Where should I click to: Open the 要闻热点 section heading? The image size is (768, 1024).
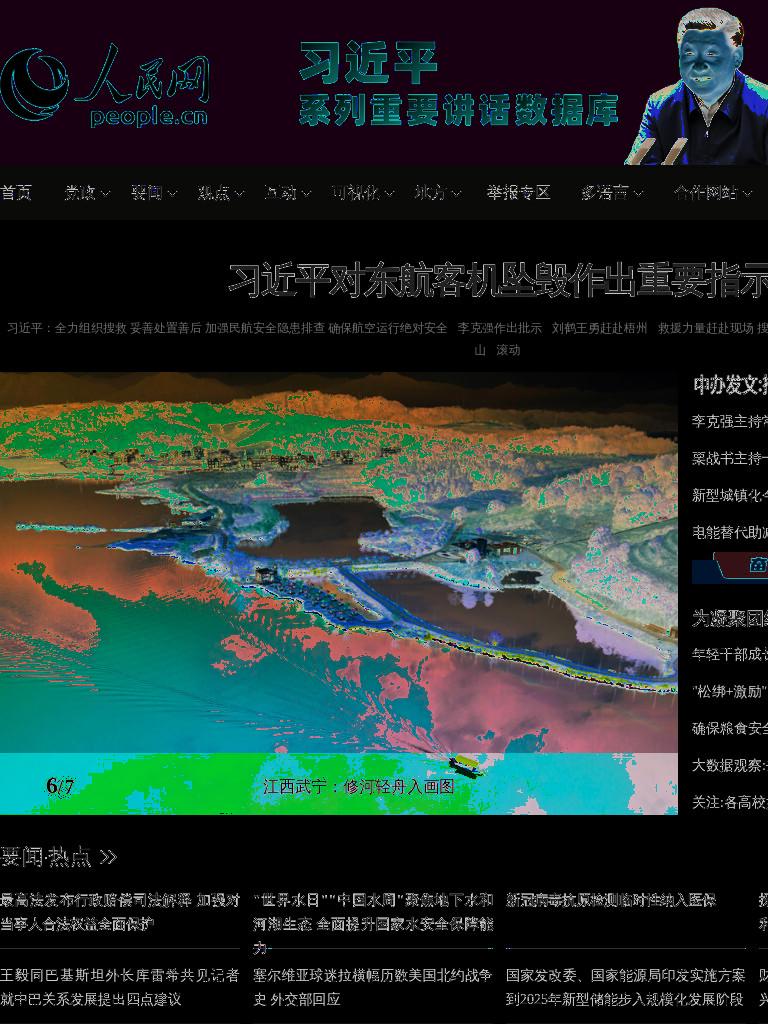click(x=46, y=857)
